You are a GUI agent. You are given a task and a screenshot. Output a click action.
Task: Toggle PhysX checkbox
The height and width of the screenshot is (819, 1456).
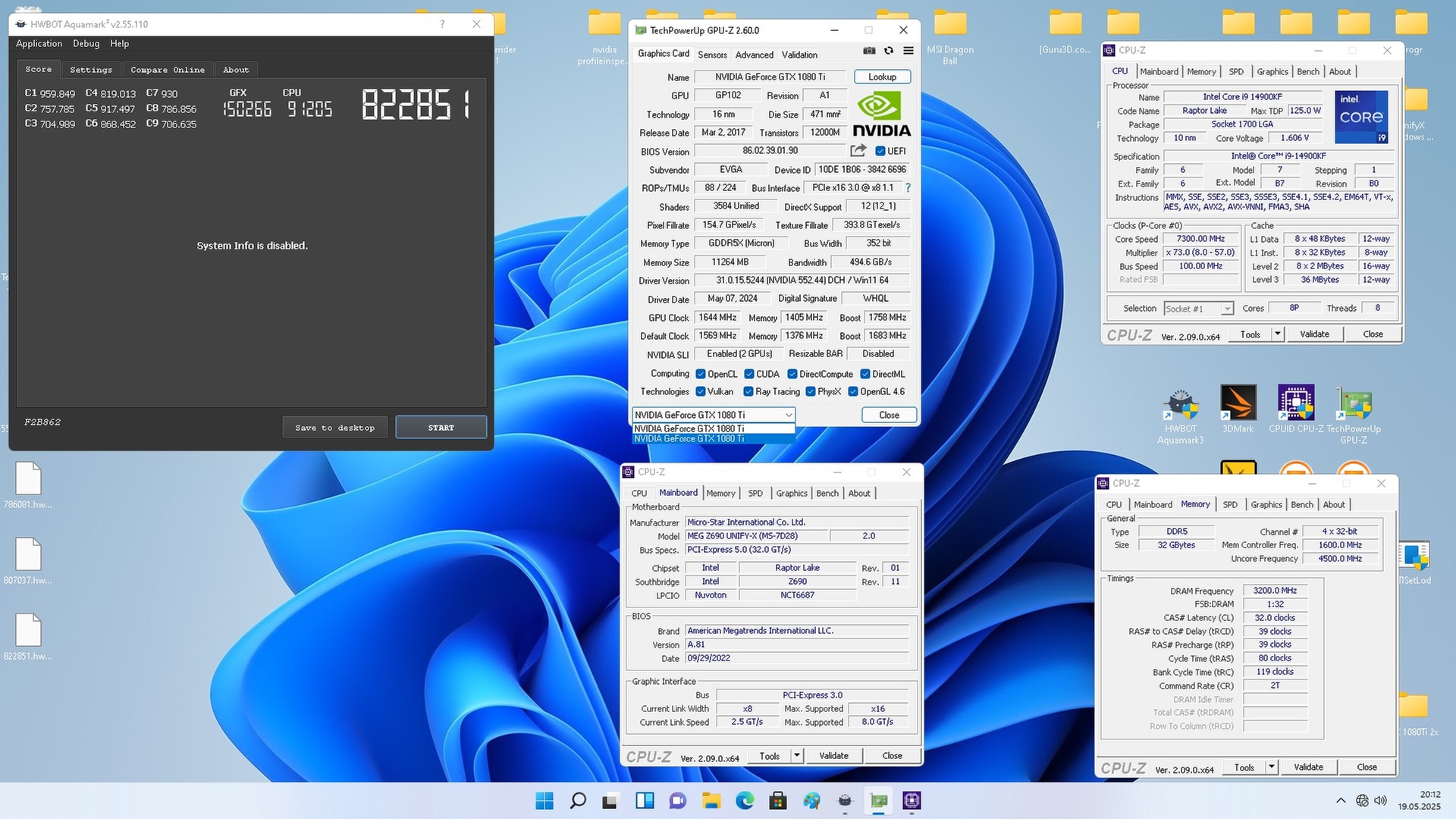point(811,391)
